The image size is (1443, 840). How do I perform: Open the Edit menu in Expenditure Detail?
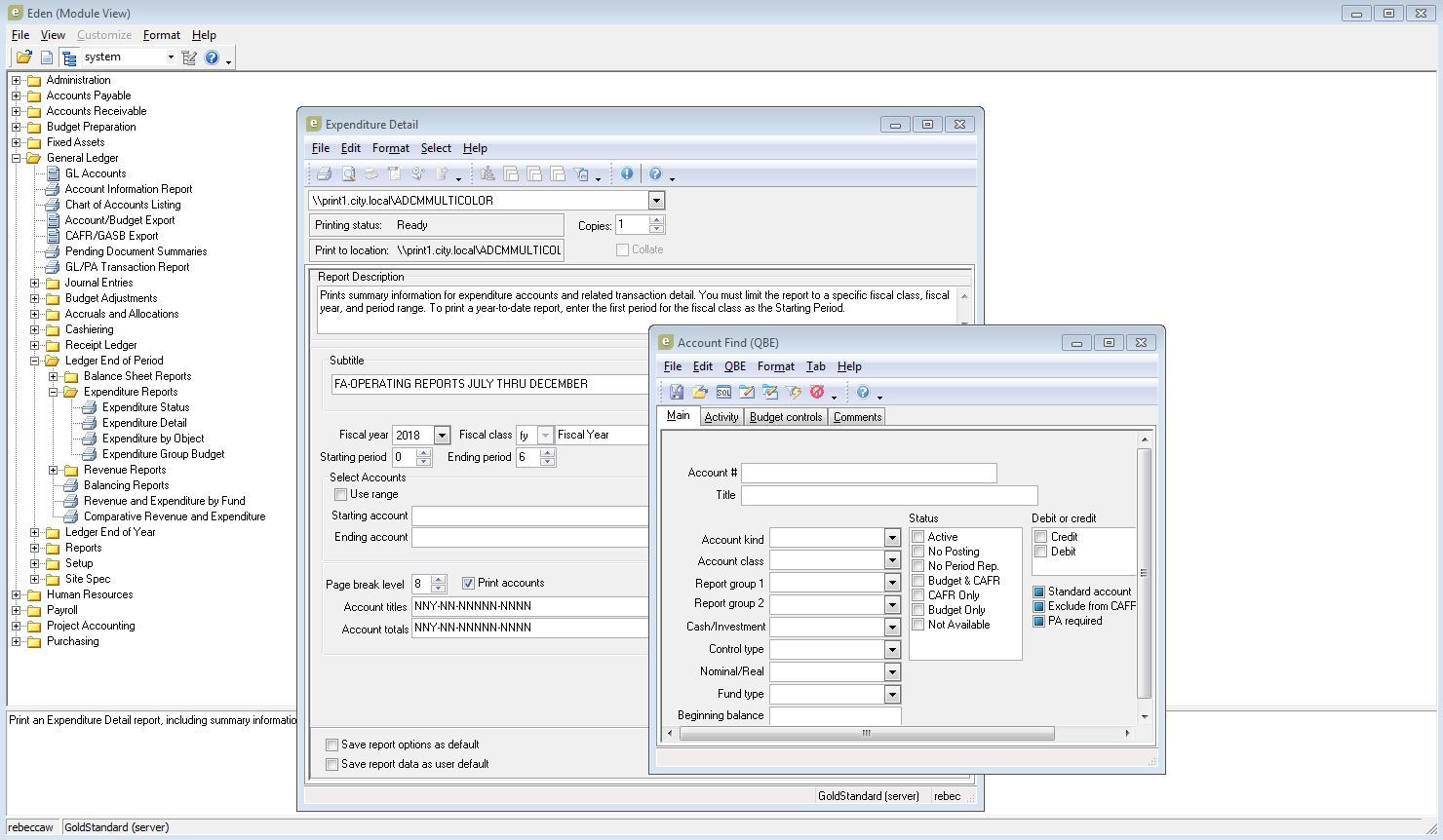click(x=351, y=148)
